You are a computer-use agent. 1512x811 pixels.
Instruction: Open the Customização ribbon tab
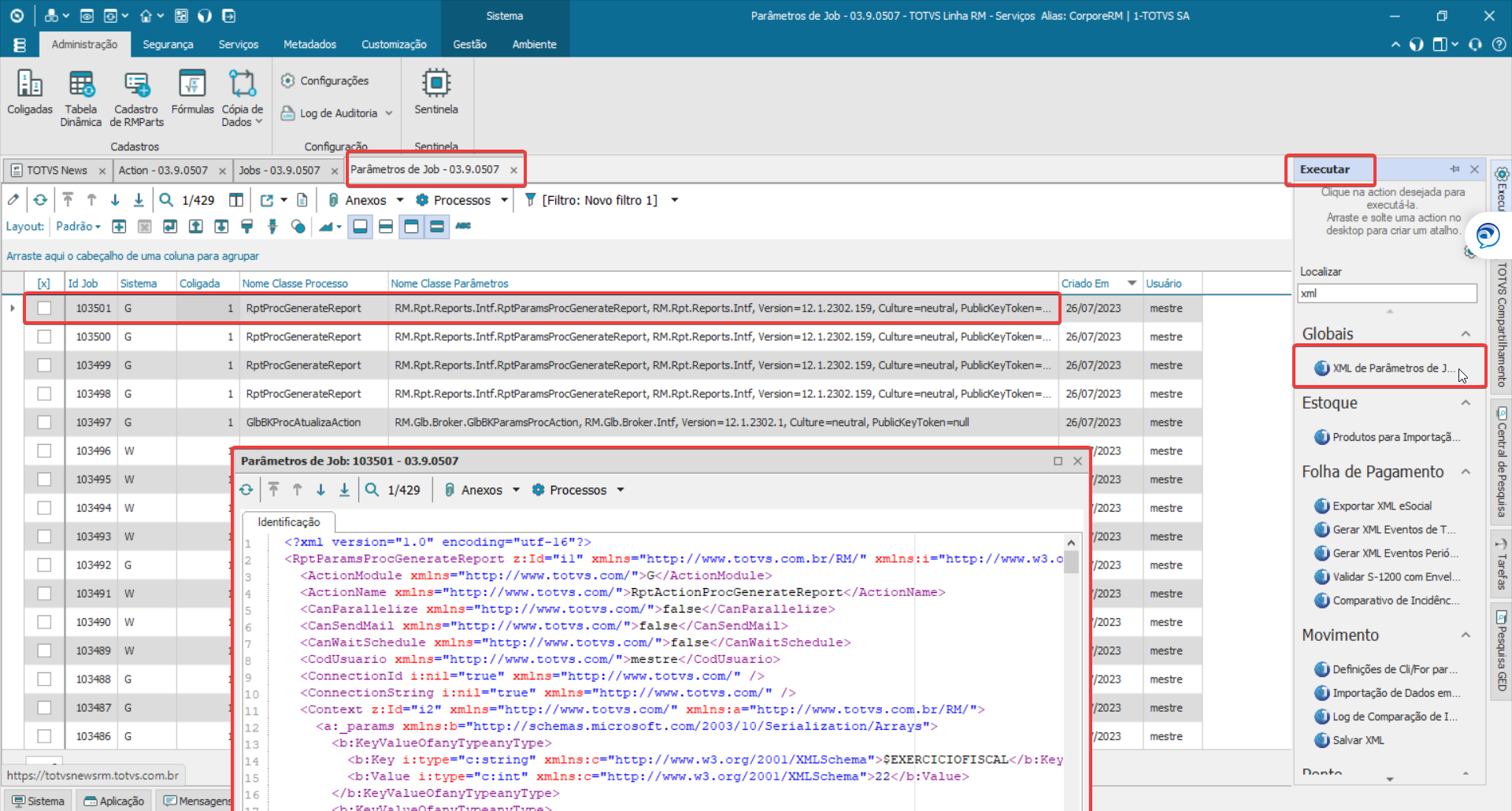pos(394,44)
